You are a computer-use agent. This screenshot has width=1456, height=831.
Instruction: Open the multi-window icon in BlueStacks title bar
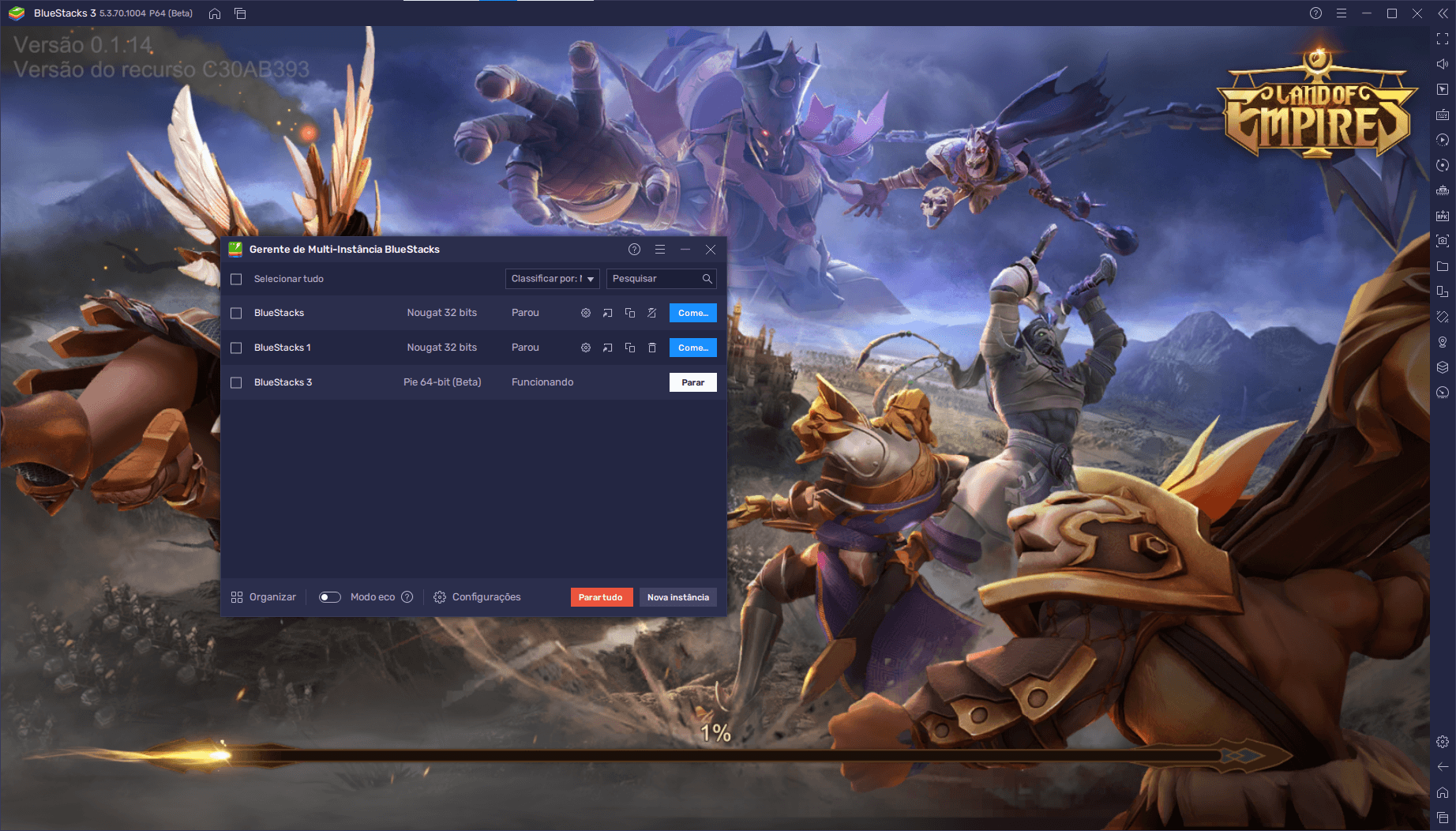coord(240,13)
